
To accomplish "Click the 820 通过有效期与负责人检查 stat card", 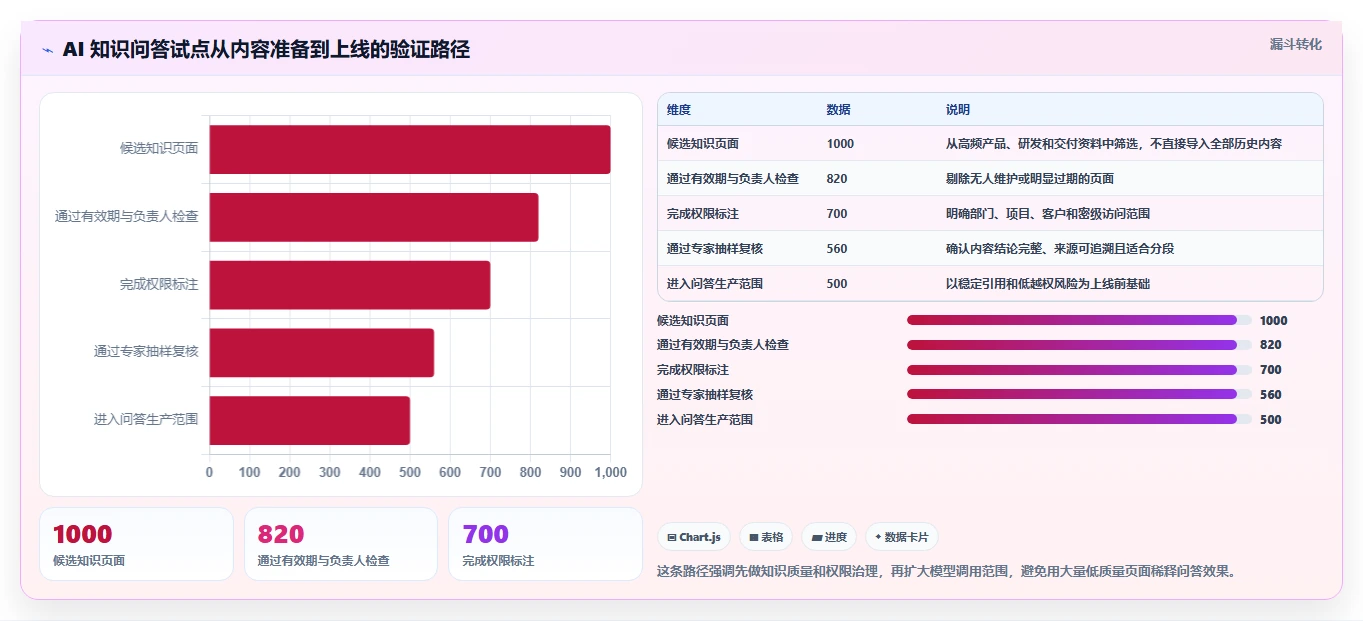I will pos(341,544).
